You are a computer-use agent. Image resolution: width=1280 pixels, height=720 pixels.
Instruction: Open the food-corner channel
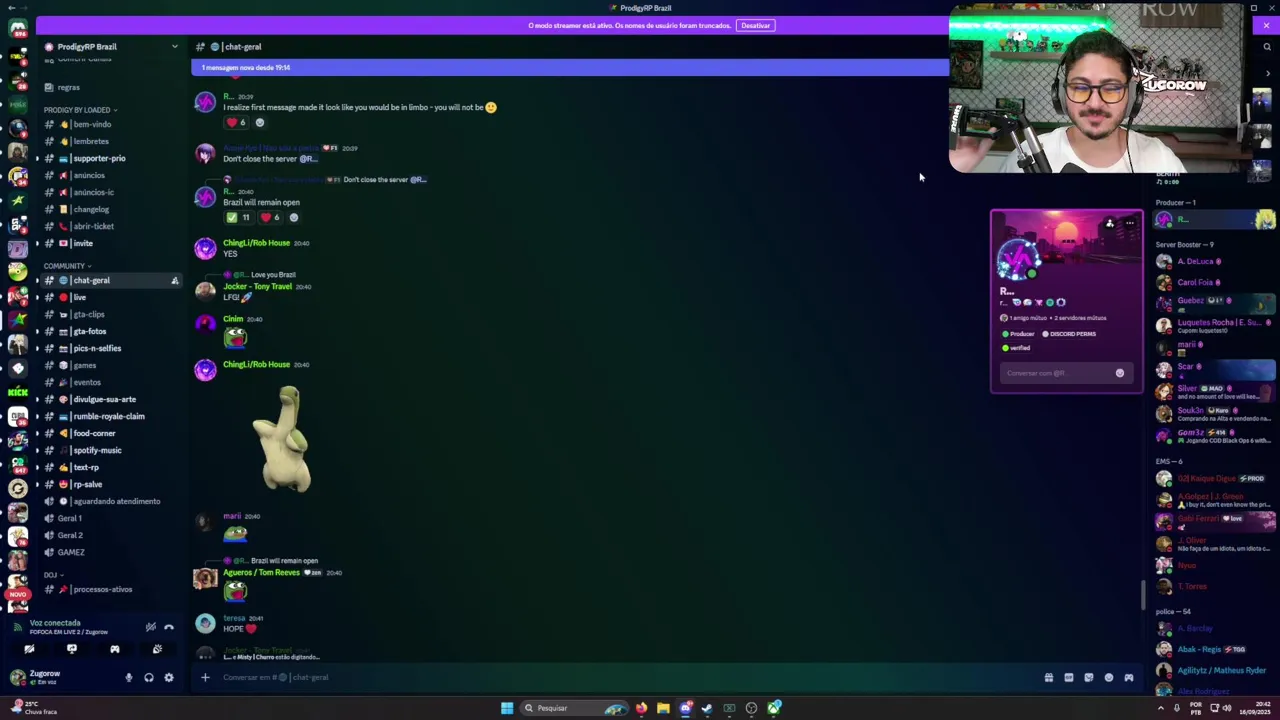click(x=110, y=434)
